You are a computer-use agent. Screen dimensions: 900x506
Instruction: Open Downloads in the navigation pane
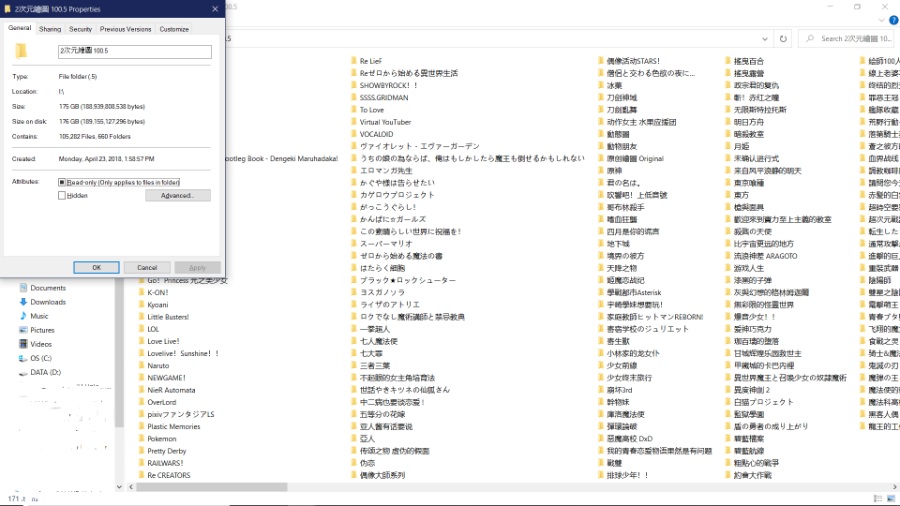pyautogui.click(x=48, y=302)
